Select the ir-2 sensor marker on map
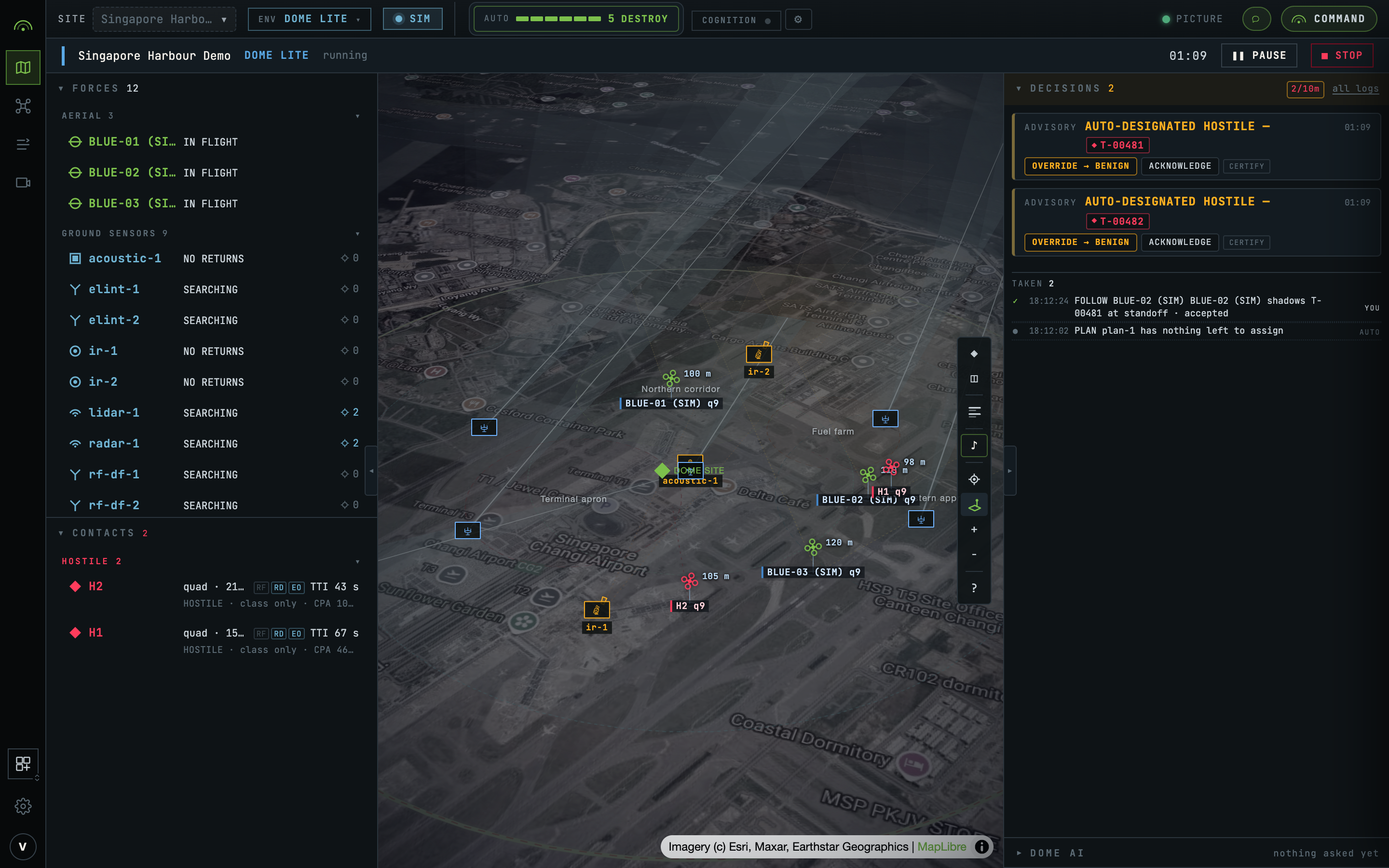Viewport: 1389px width, 868px height. point(758,354)
